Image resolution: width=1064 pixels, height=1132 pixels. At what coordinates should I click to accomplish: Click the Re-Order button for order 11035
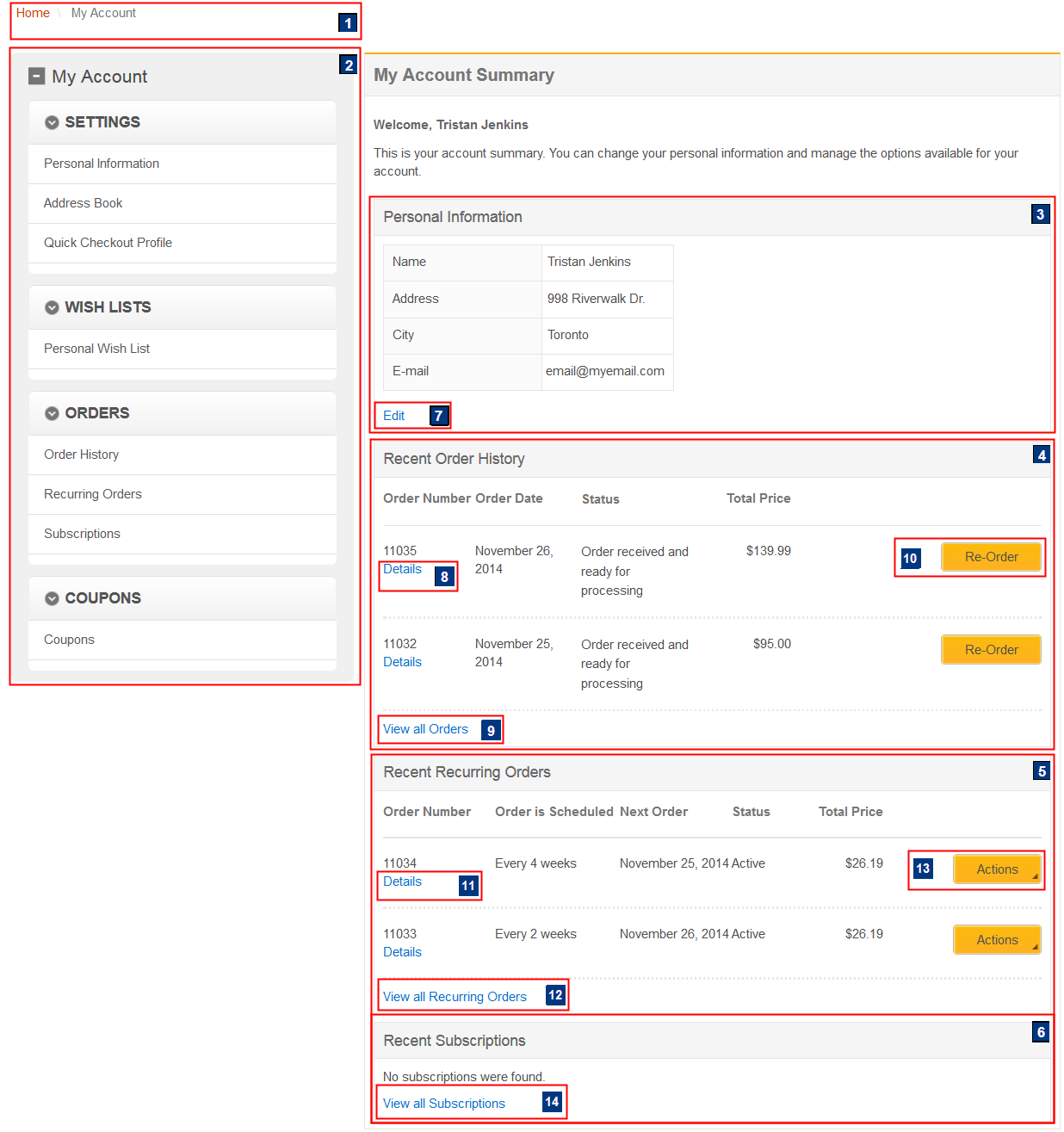click(x=991, y=557)
